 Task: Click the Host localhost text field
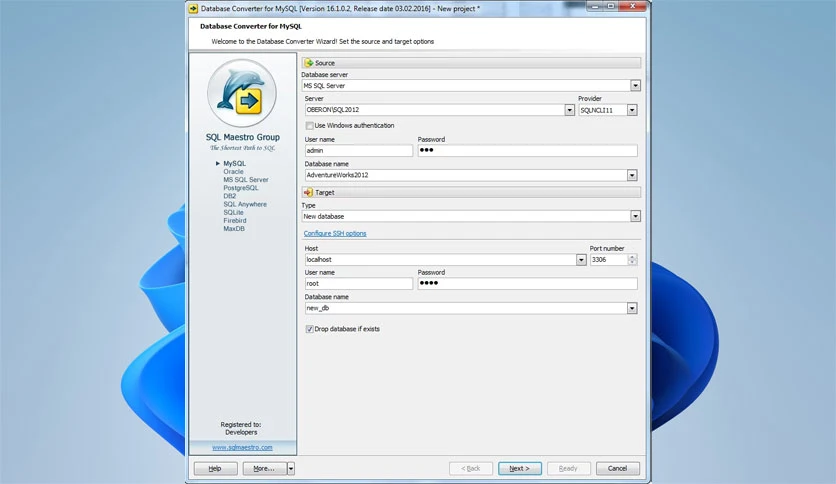pyautogui.click(x=440, y=260)
